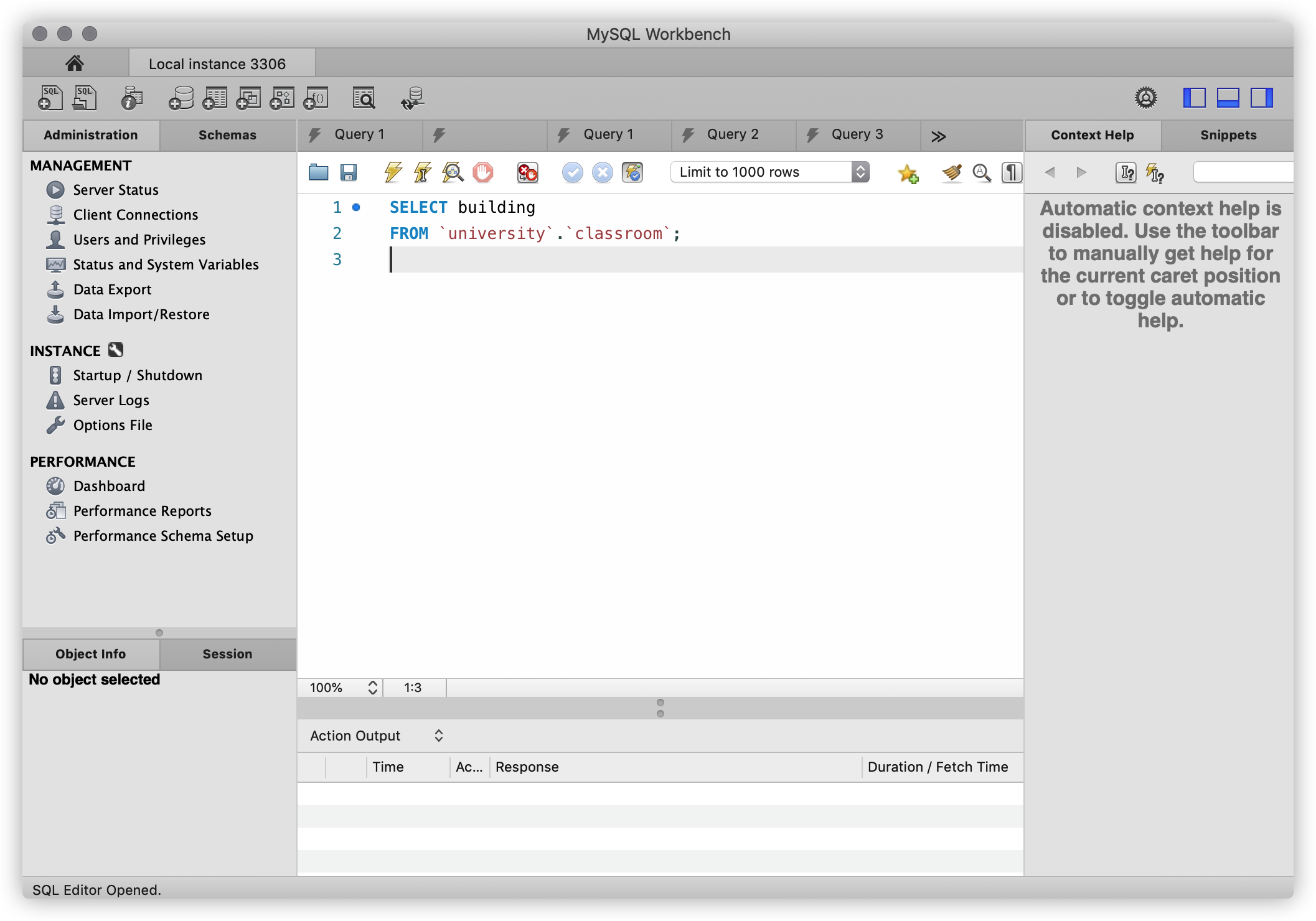This screenshot has height=921, width=1316.
Task: Create a new table icon
Action: (215, 98)
